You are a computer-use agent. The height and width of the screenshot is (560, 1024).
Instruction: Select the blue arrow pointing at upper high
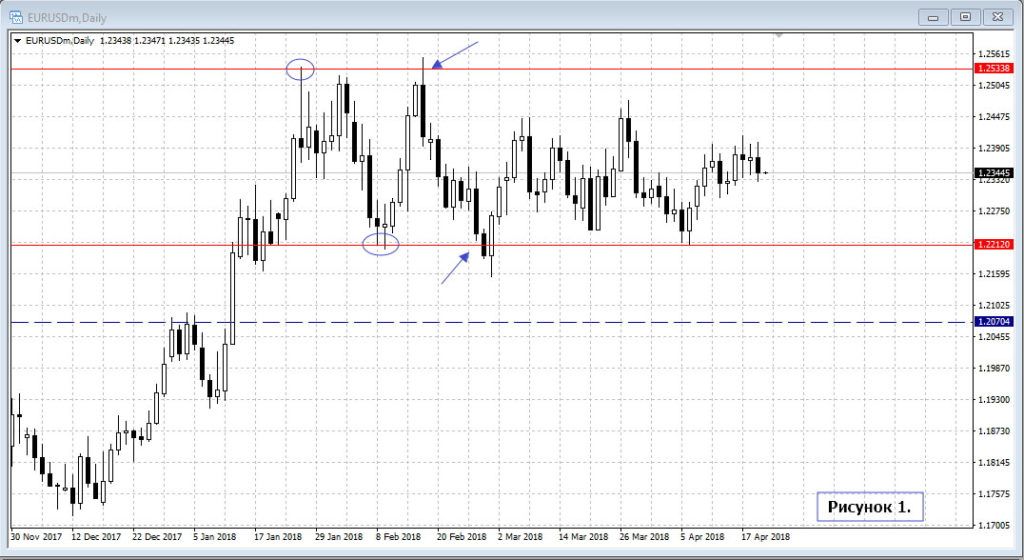click(456, 55)
